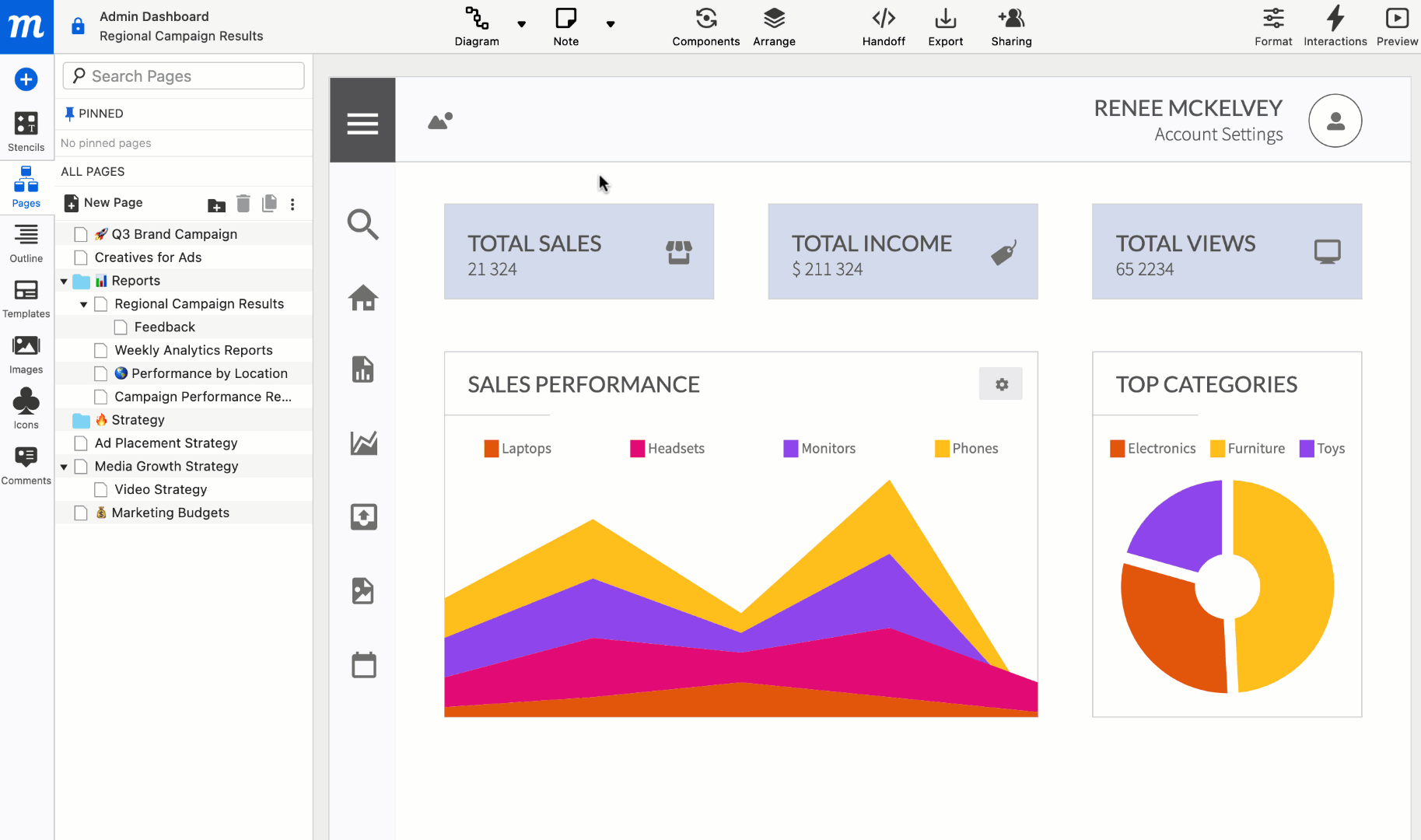The image size is (1421, 840).
Task: Click the Export download icon
Action: tap(945, 26)
